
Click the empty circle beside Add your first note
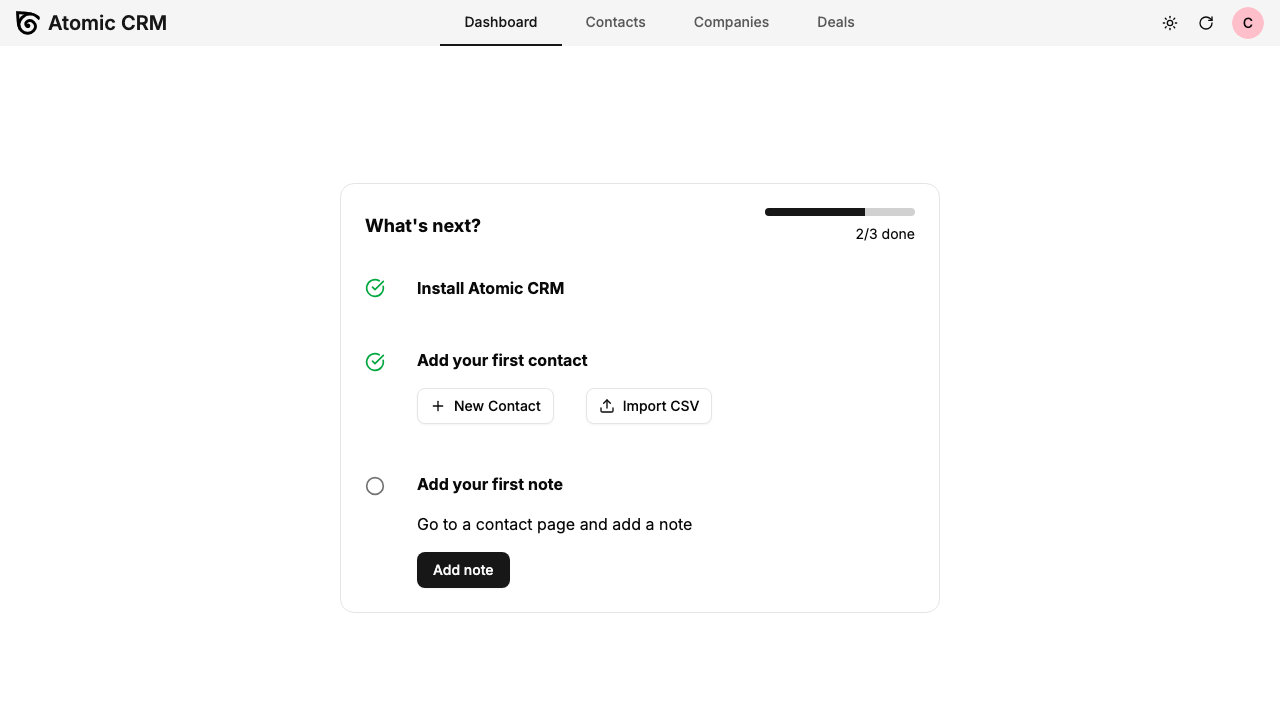[375, 486]
